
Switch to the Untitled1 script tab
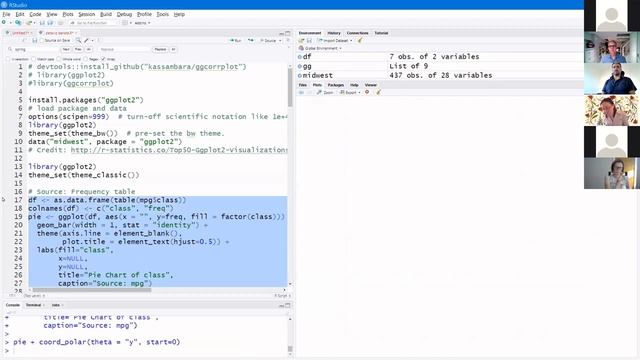coord(19,33)
